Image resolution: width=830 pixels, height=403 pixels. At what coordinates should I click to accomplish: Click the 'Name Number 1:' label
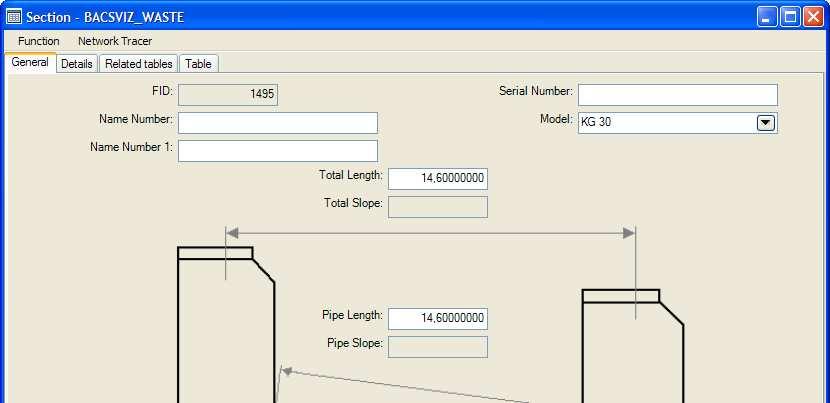[x=131, y=147]
